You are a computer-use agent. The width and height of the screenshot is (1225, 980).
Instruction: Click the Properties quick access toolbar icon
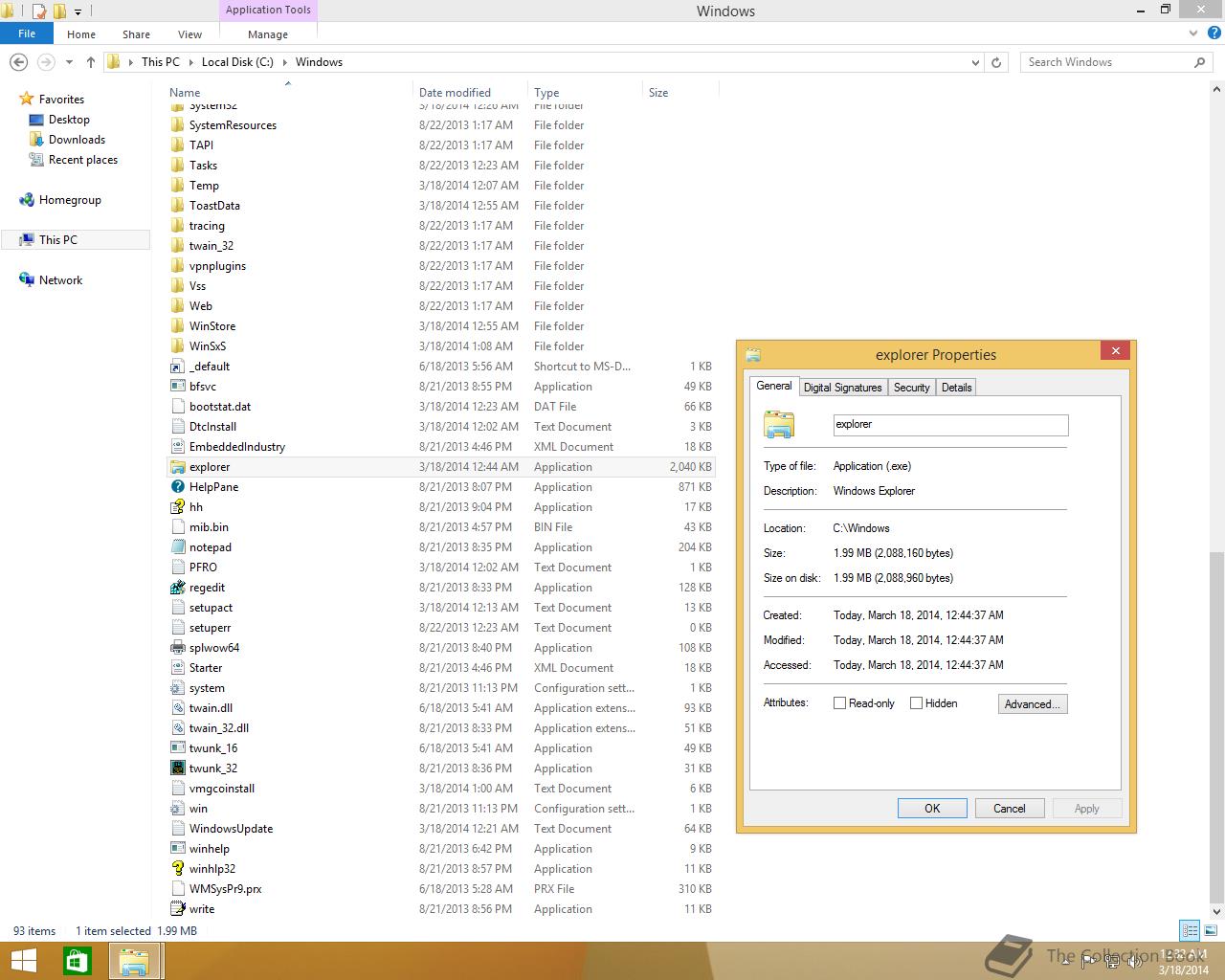(39, 11)
